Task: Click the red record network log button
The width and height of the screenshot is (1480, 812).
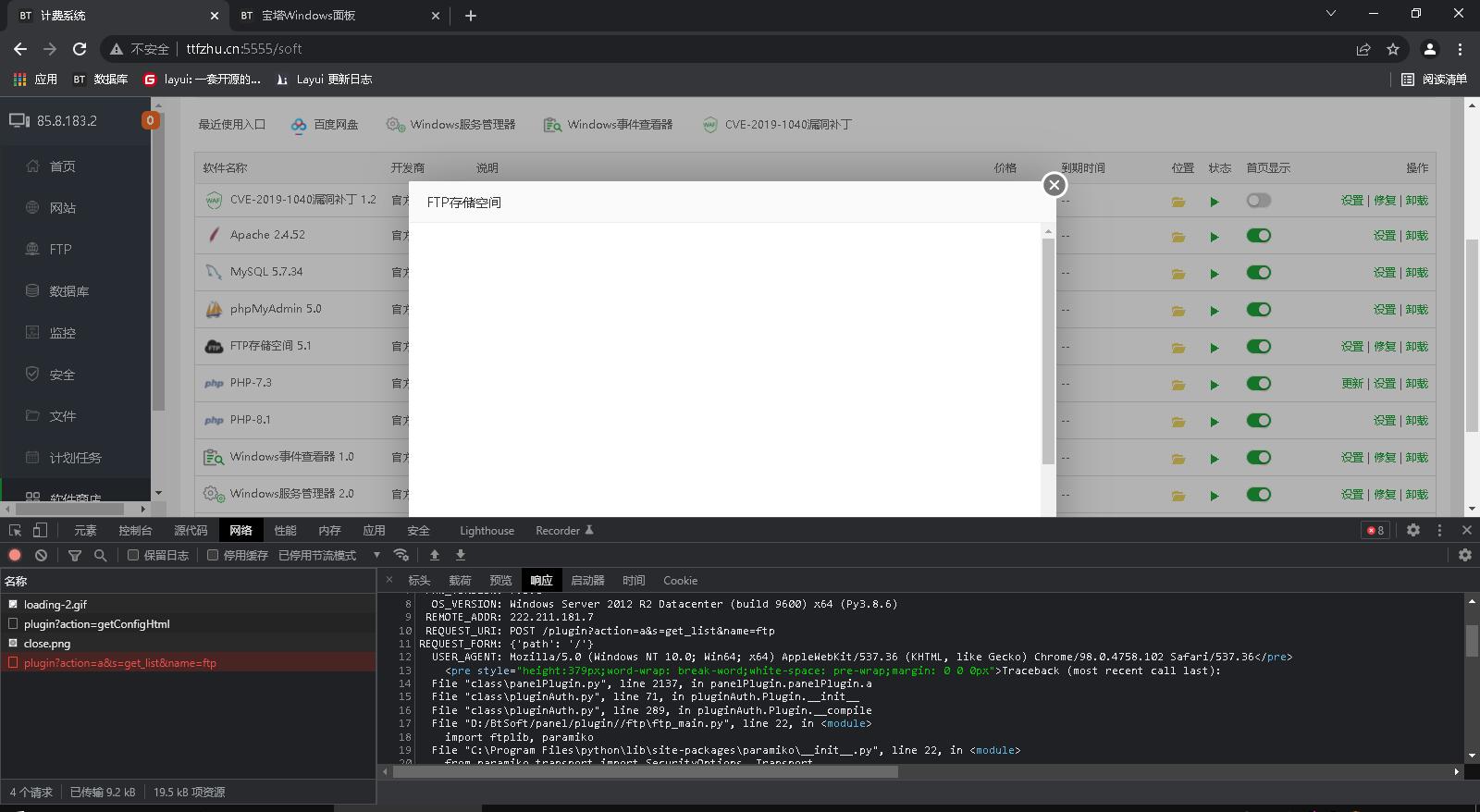Action: pyautogui.click(x=15, y=555)
